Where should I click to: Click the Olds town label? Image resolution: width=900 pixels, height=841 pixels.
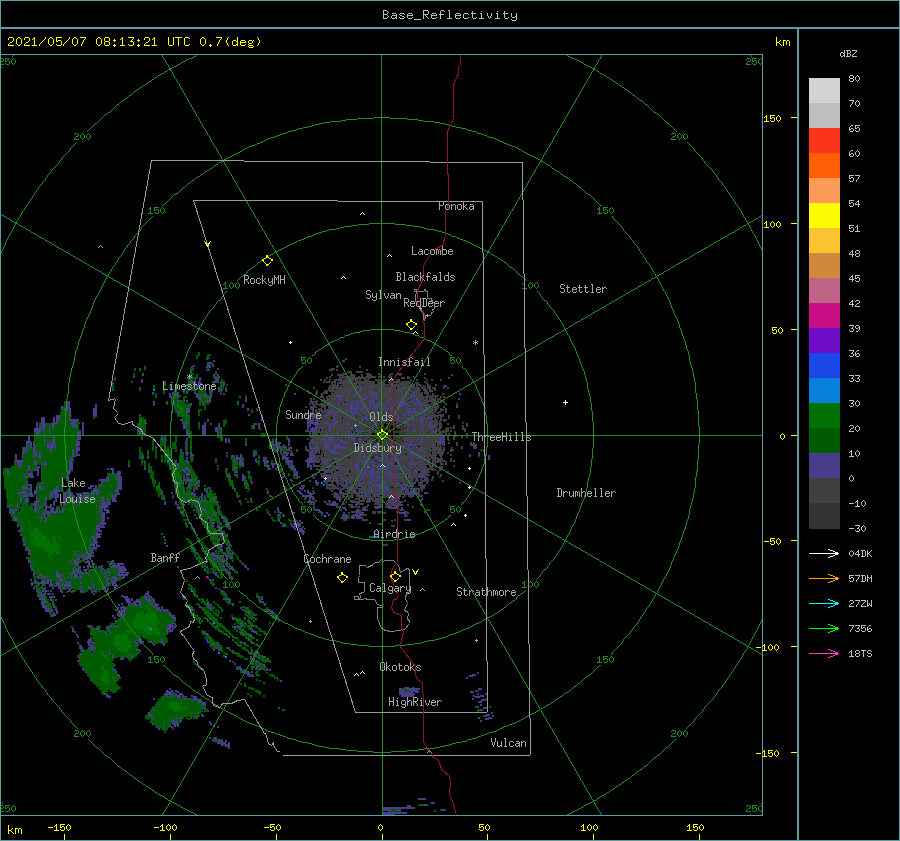point(381,417)
